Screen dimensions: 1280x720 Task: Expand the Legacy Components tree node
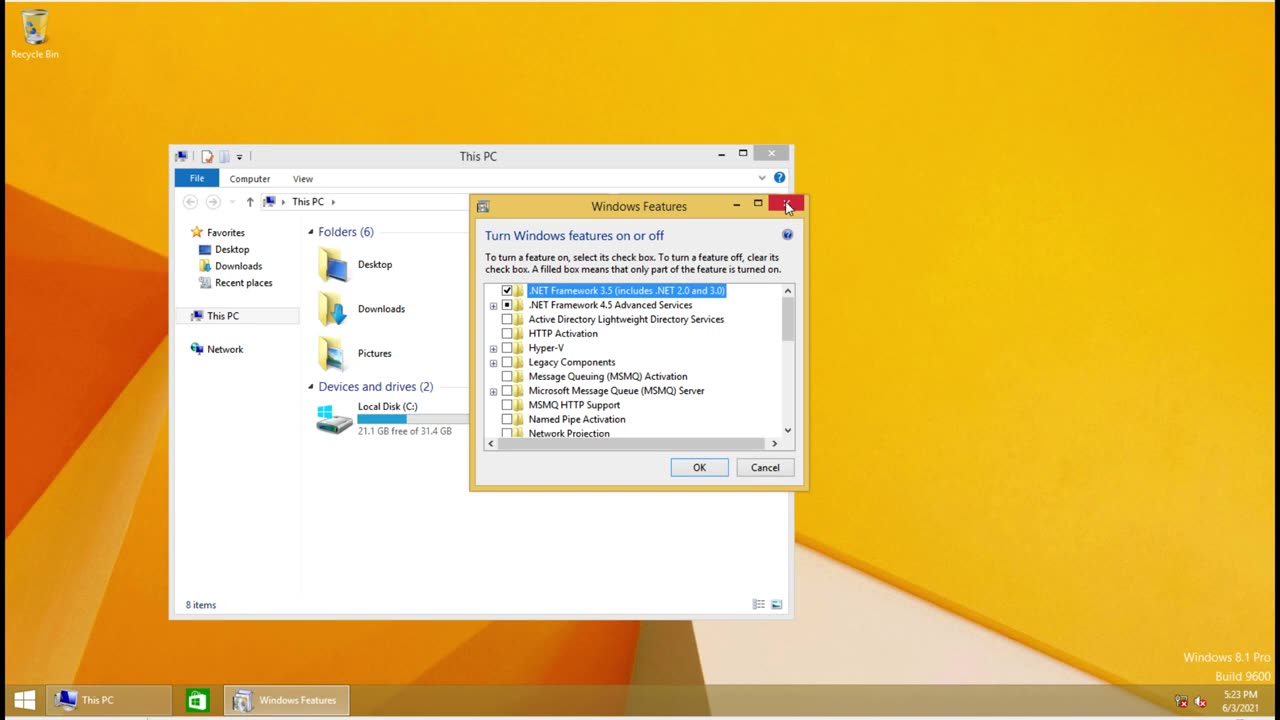(x=493, y=363)
